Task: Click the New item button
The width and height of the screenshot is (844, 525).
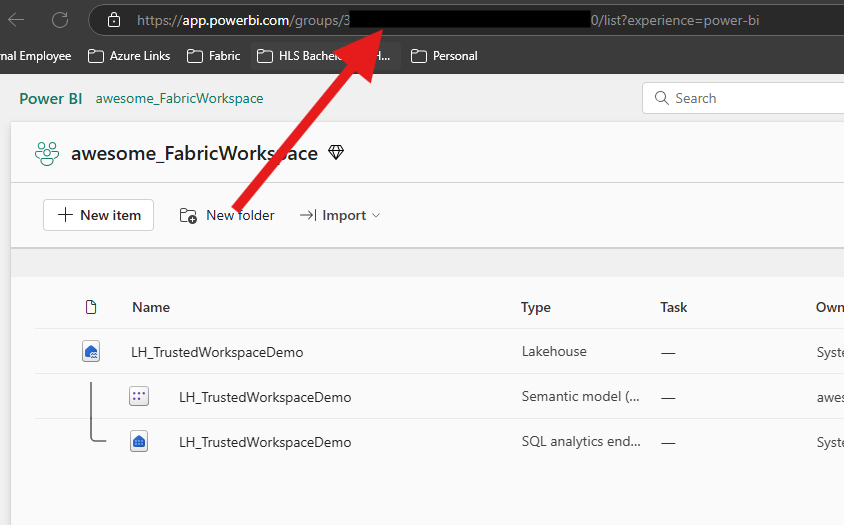Action: [x=99, y=215]
